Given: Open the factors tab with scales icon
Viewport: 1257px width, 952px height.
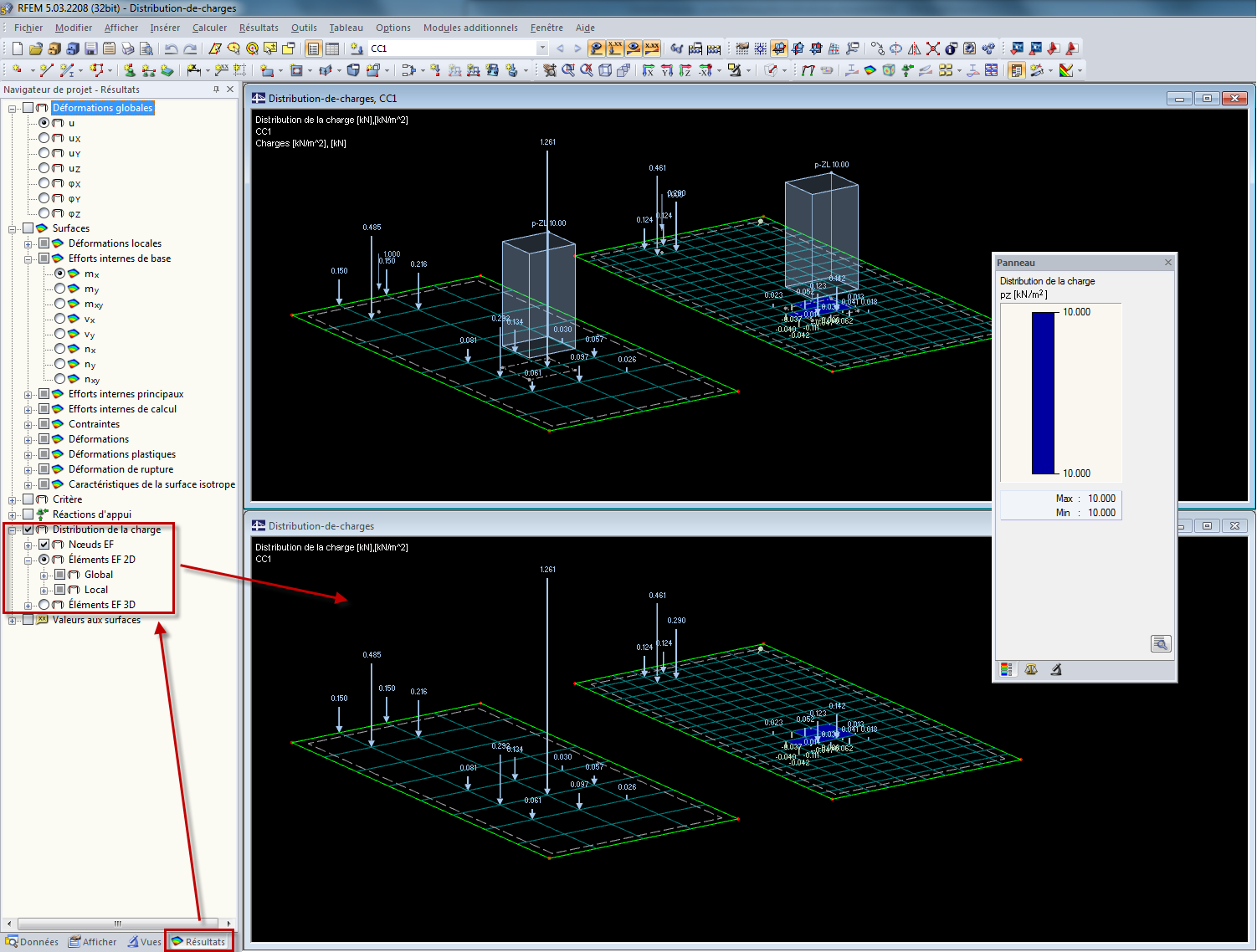Looking at the screenshot, I should point(1031,669).
